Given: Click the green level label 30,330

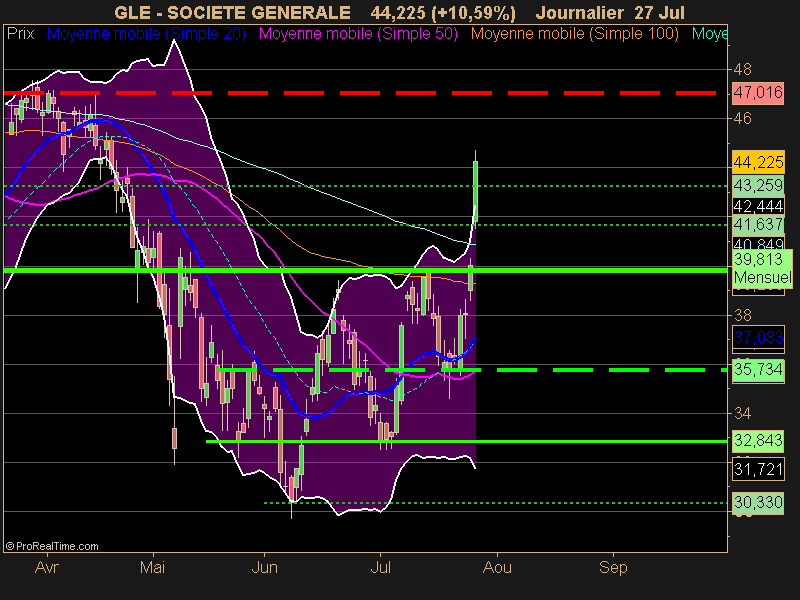Looking at the screenshot, I should tap(758, 503).
